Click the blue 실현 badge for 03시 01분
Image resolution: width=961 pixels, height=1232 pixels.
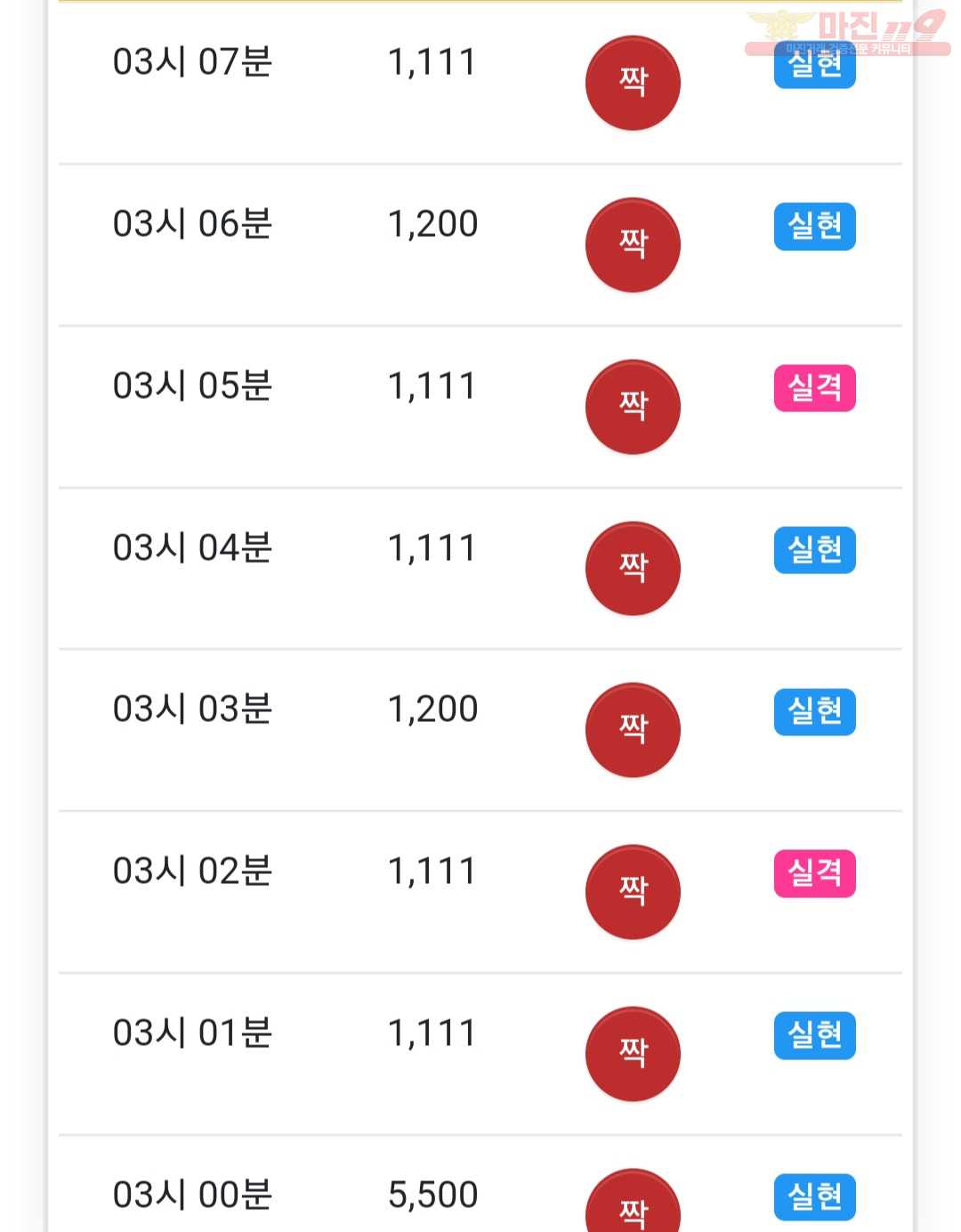tap(815, 1035)
